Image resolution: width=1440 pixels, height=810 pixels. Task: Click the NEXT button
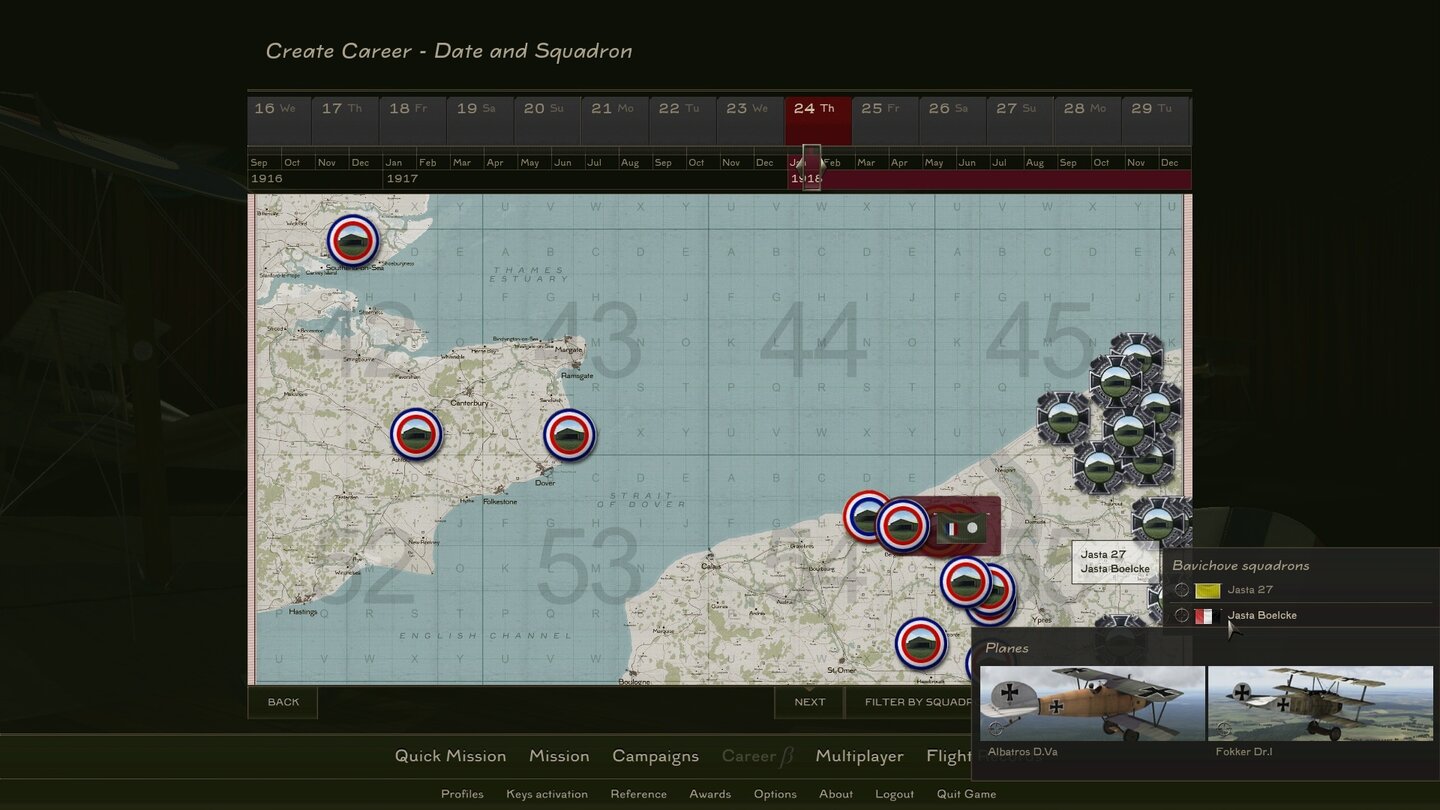810,702
